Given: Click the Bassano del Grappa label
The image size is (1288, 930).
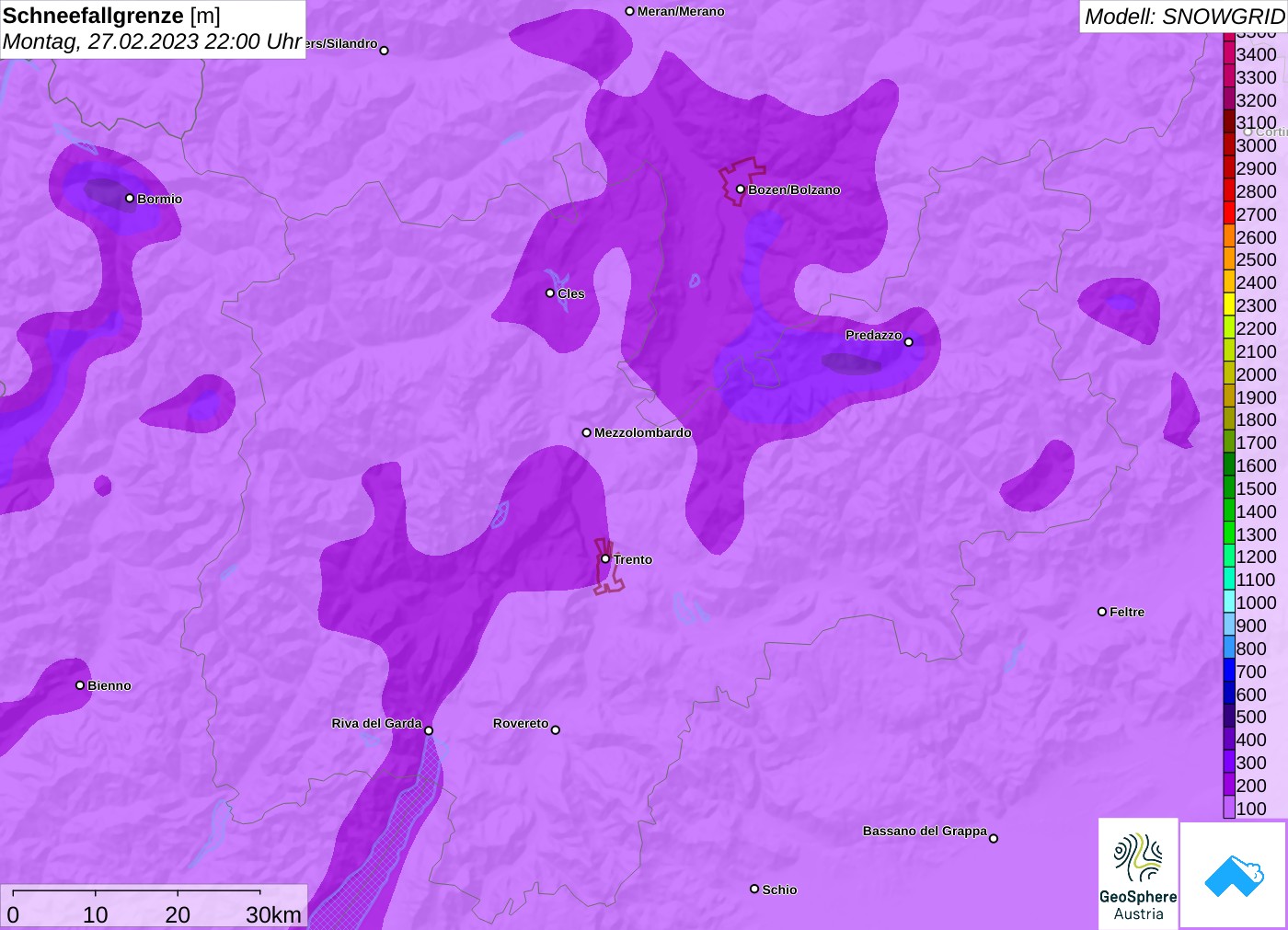Looking at the screenshot, I should point(925,831).
